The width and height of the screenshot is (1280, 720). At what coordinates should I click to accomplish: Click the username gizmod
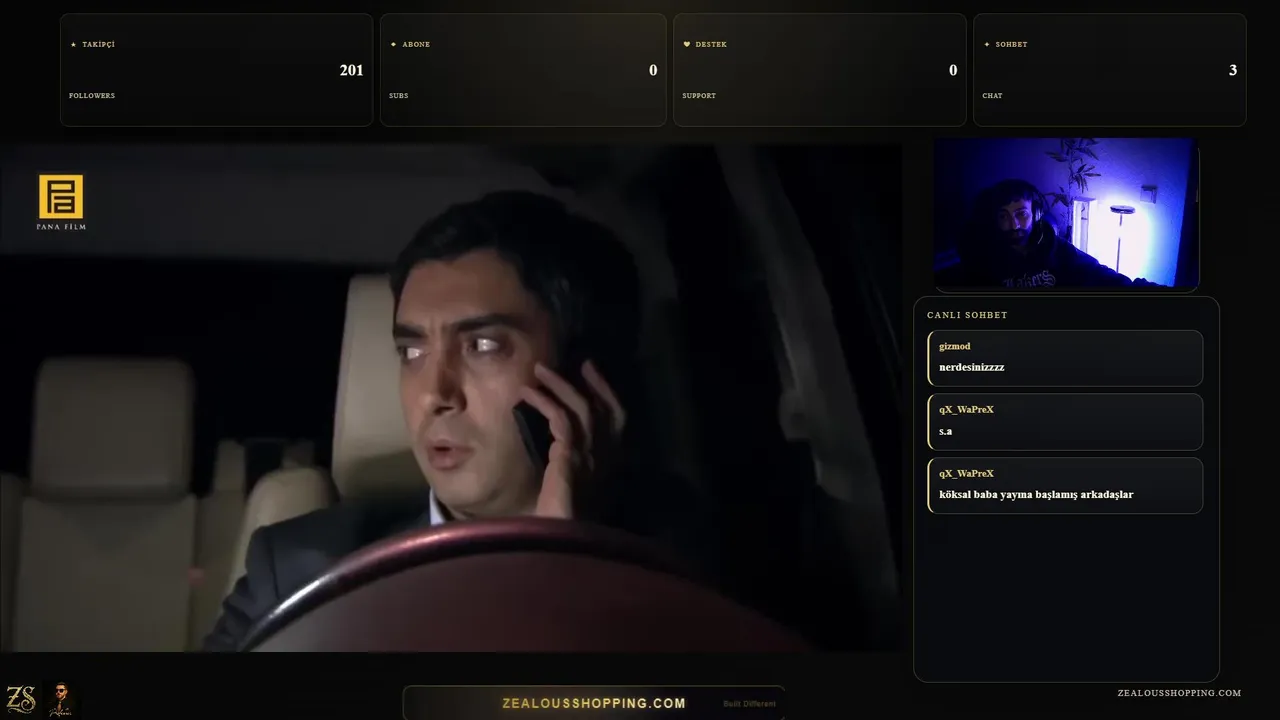tap(955, 346)
